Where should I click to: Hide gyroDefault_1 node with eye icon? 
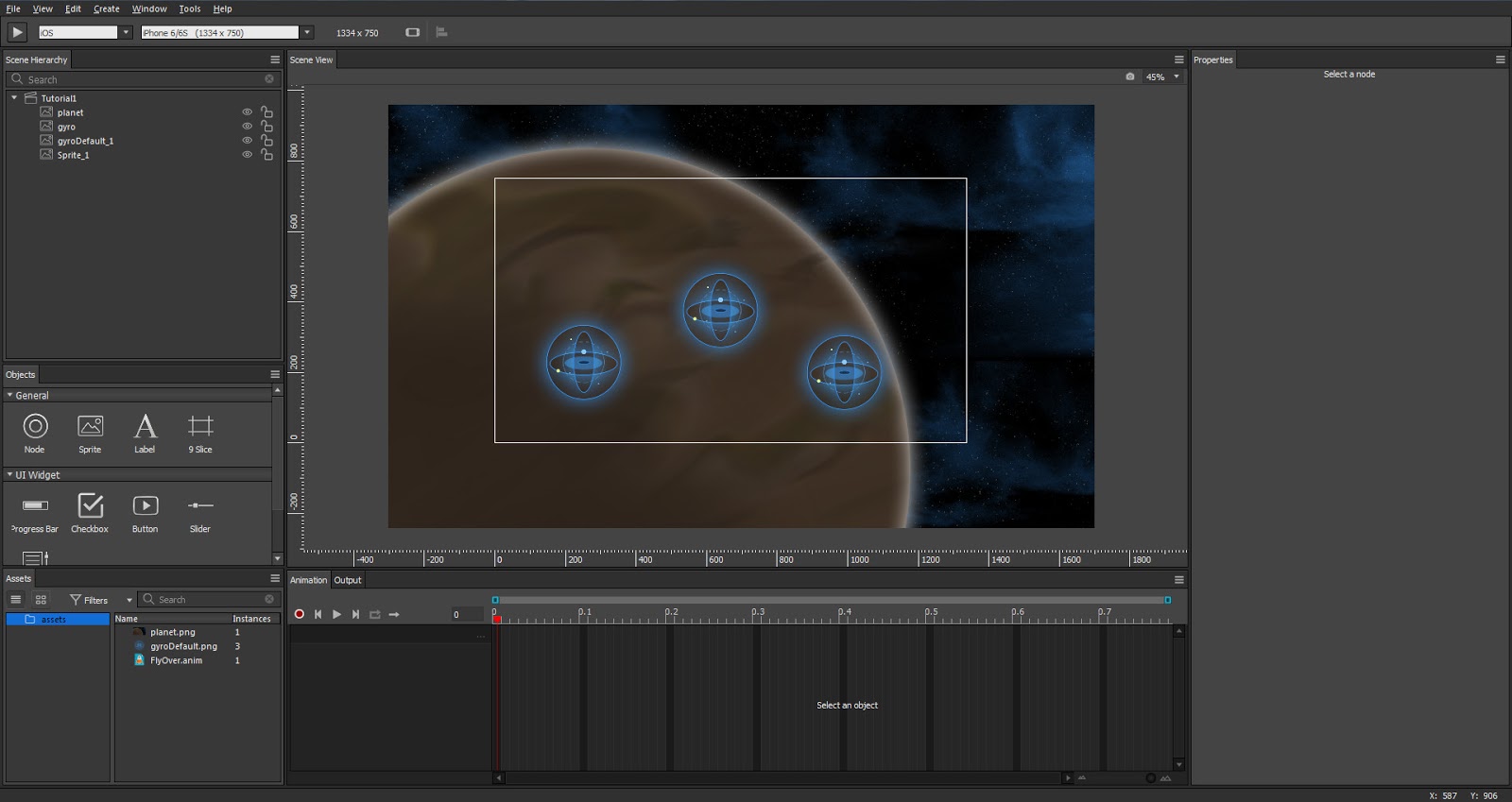(248, 141)
